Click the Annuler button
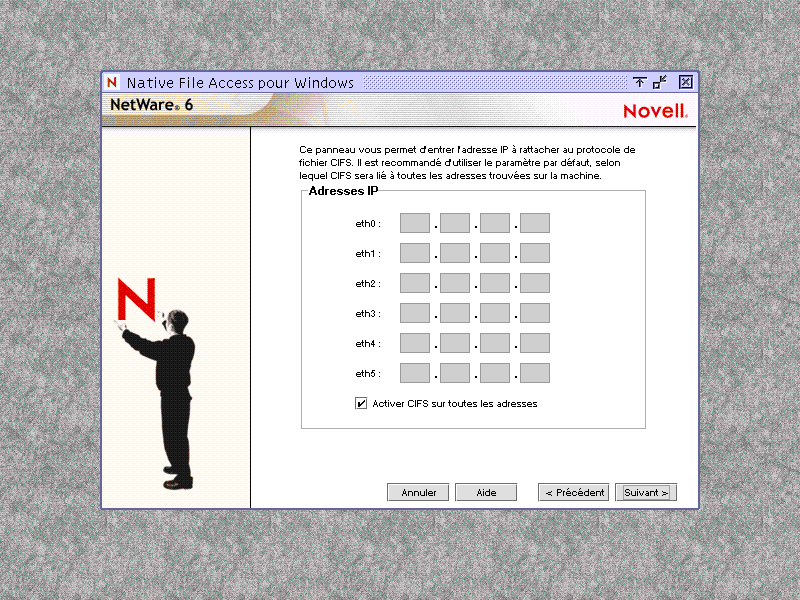This screenshot has height=600, width=800. (418, 492)
